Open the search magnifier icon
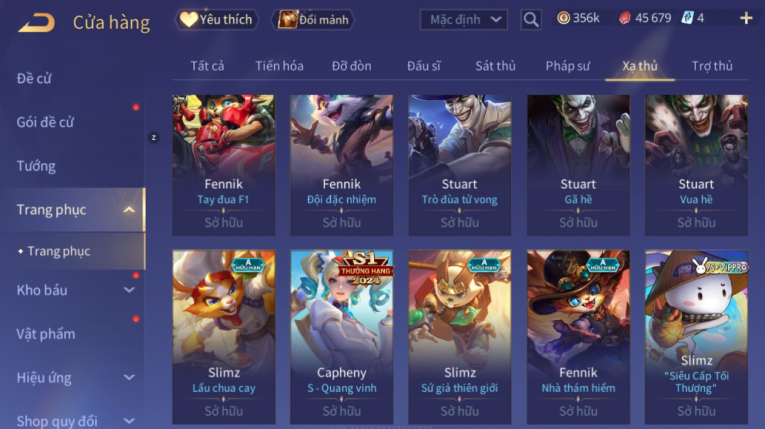The height and width of the screenshot is (429, 765). click(531, 20)
